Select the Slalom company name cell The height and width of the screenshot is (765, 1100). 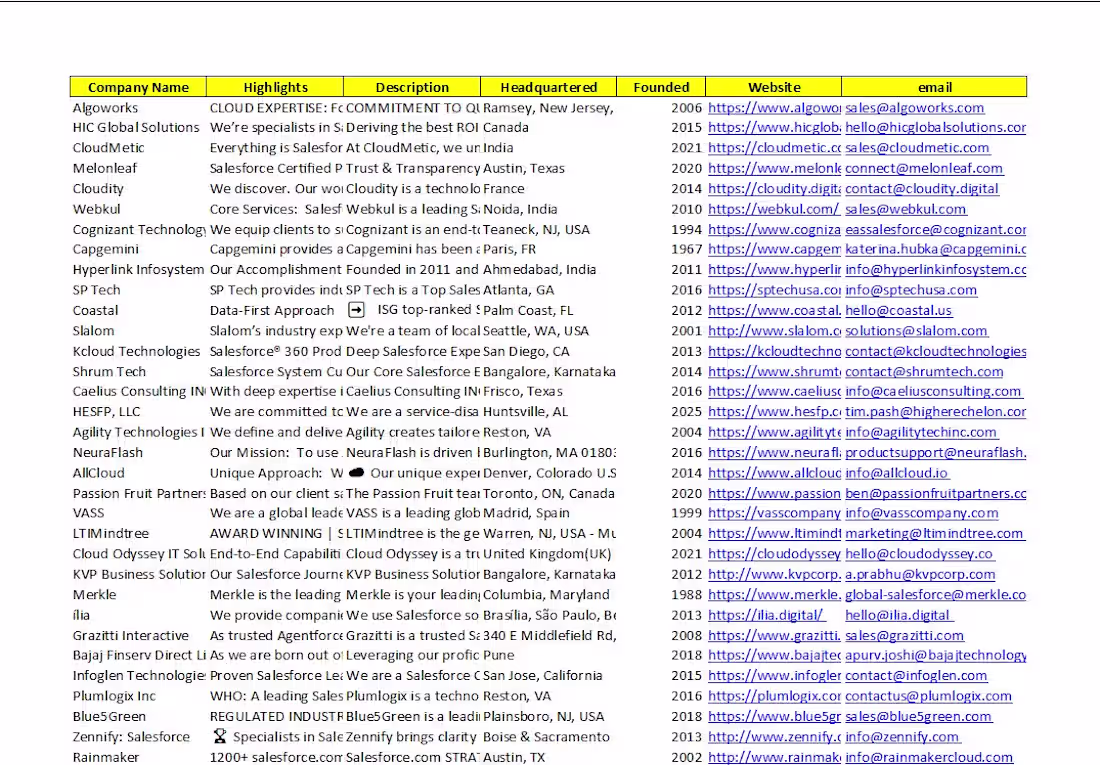tap(138, 331)
